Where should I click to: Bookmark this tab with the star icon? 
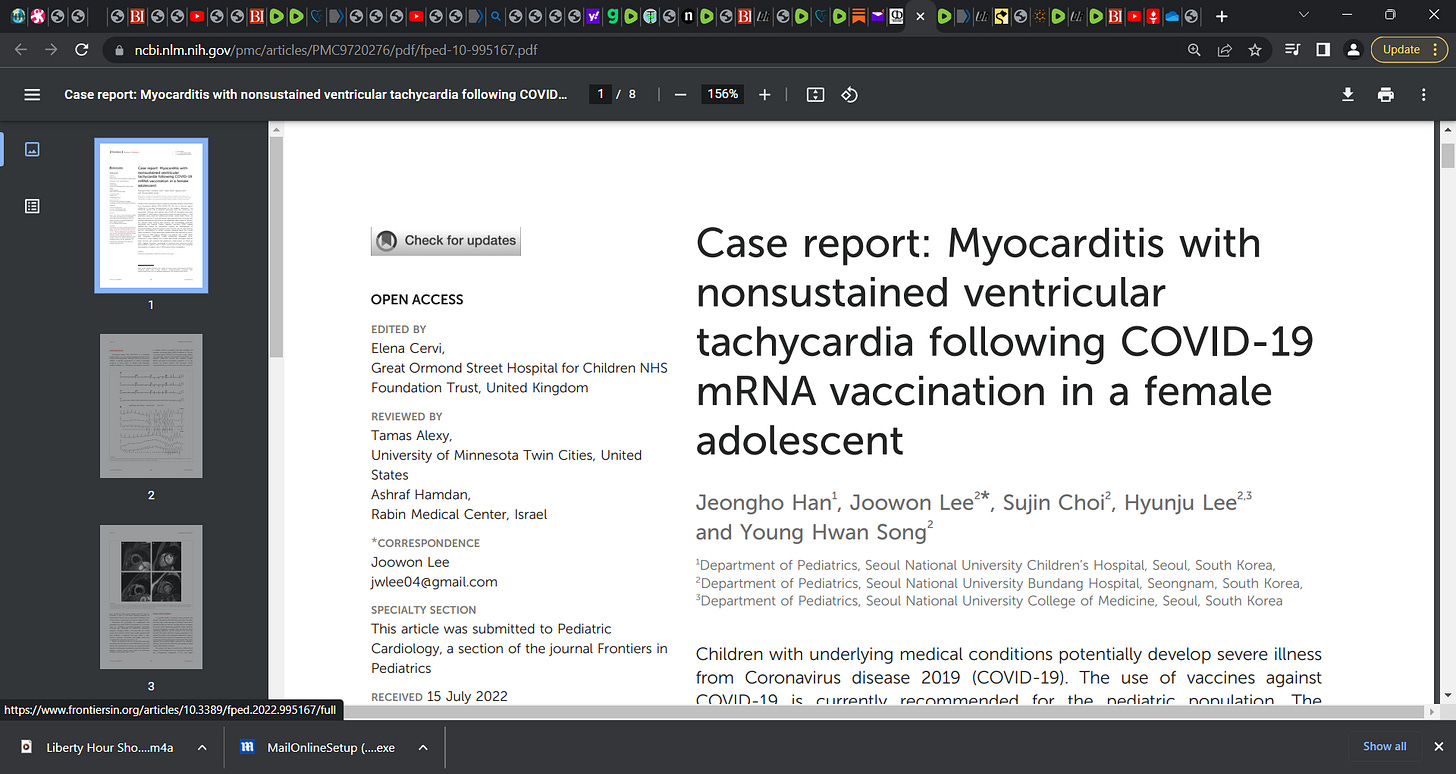1255,50
